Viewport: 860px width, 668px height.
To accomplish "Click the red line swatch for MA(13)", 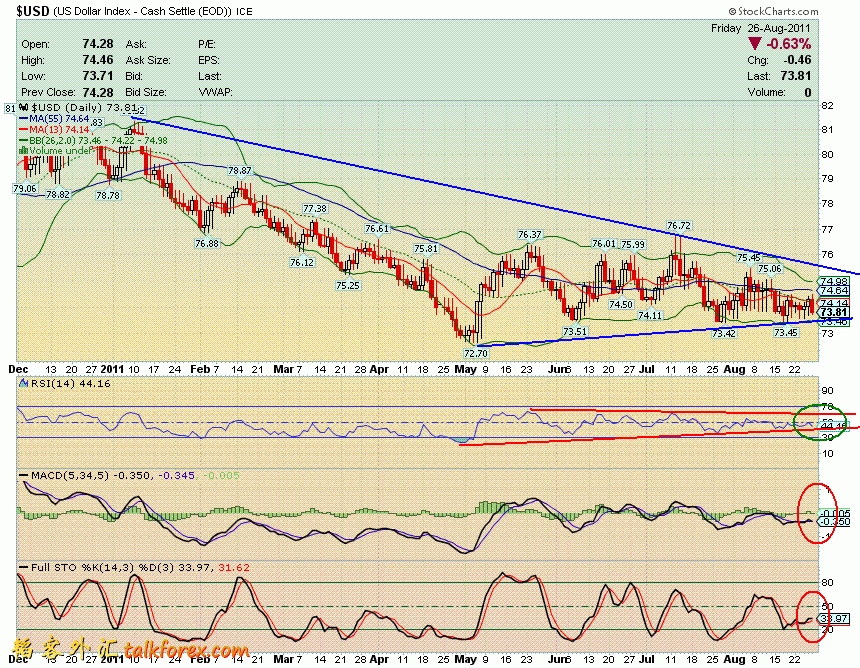I will [24, 129].
